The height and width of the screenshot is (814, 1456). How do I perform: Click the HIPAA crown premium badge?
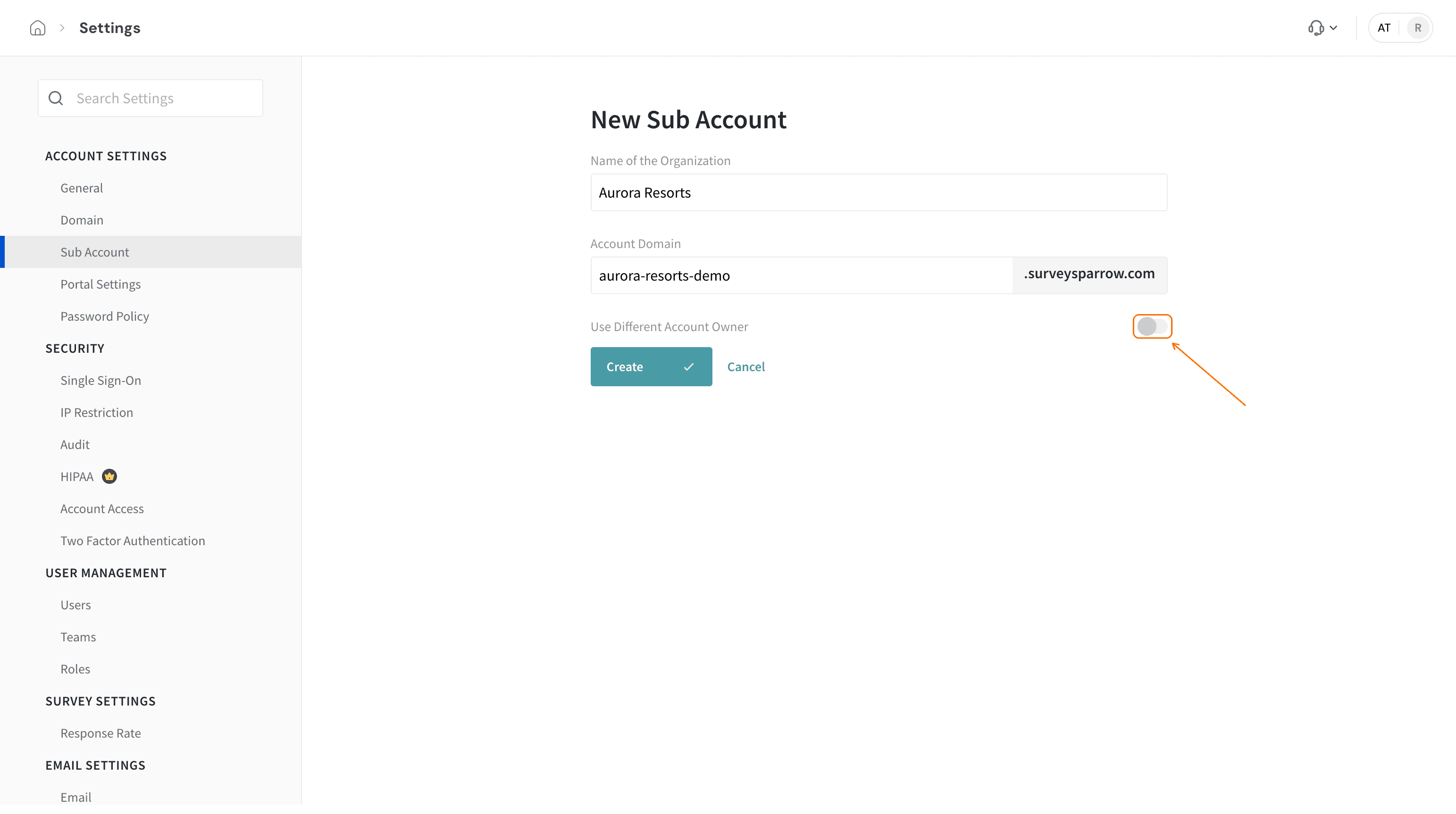[x=109, y=477]
